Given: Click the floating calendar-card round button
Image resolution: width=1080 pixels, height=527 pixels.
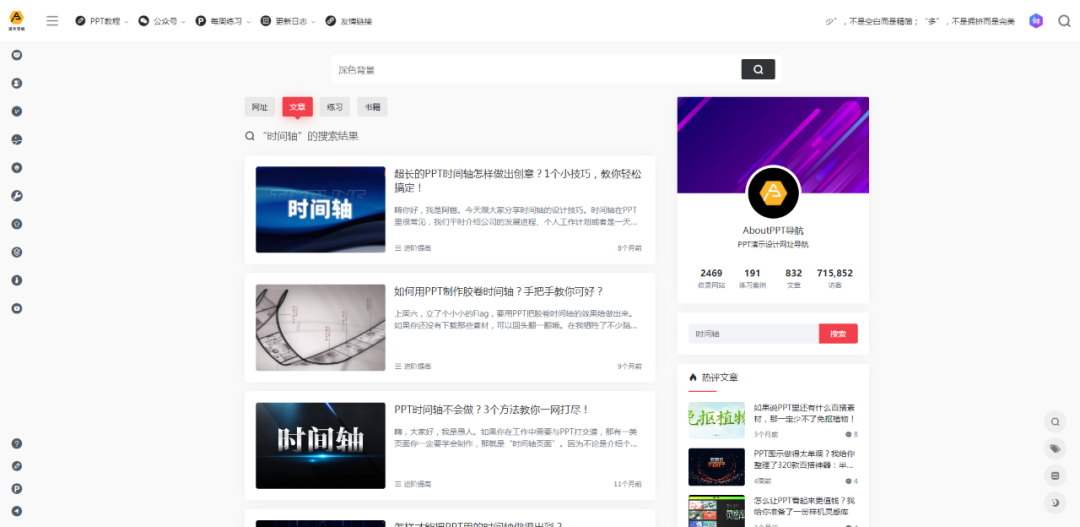Looking at the screenshot, I should click(1055, 476).
